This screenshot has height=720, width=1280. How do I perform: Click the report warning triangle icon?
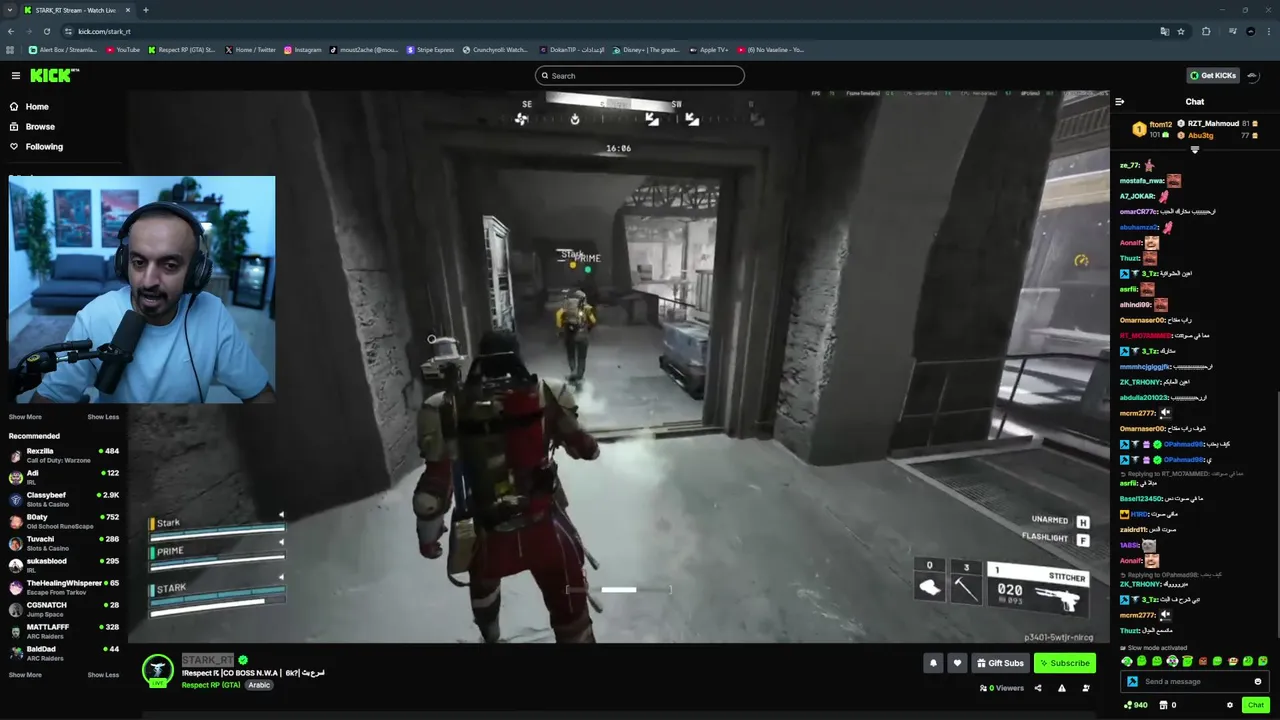pyautogui.click(x=1062, y=688)
